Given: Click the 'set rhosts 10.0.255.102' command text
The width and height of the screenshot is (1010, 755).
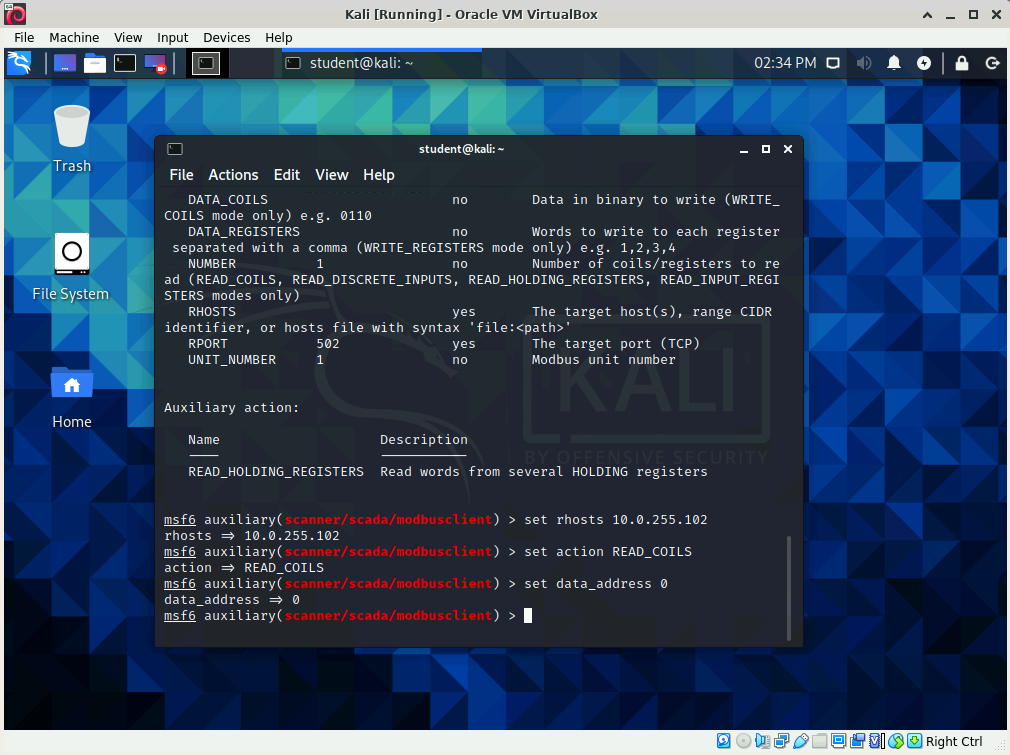Looking at the screenshot, I should [x=616, y=520].
